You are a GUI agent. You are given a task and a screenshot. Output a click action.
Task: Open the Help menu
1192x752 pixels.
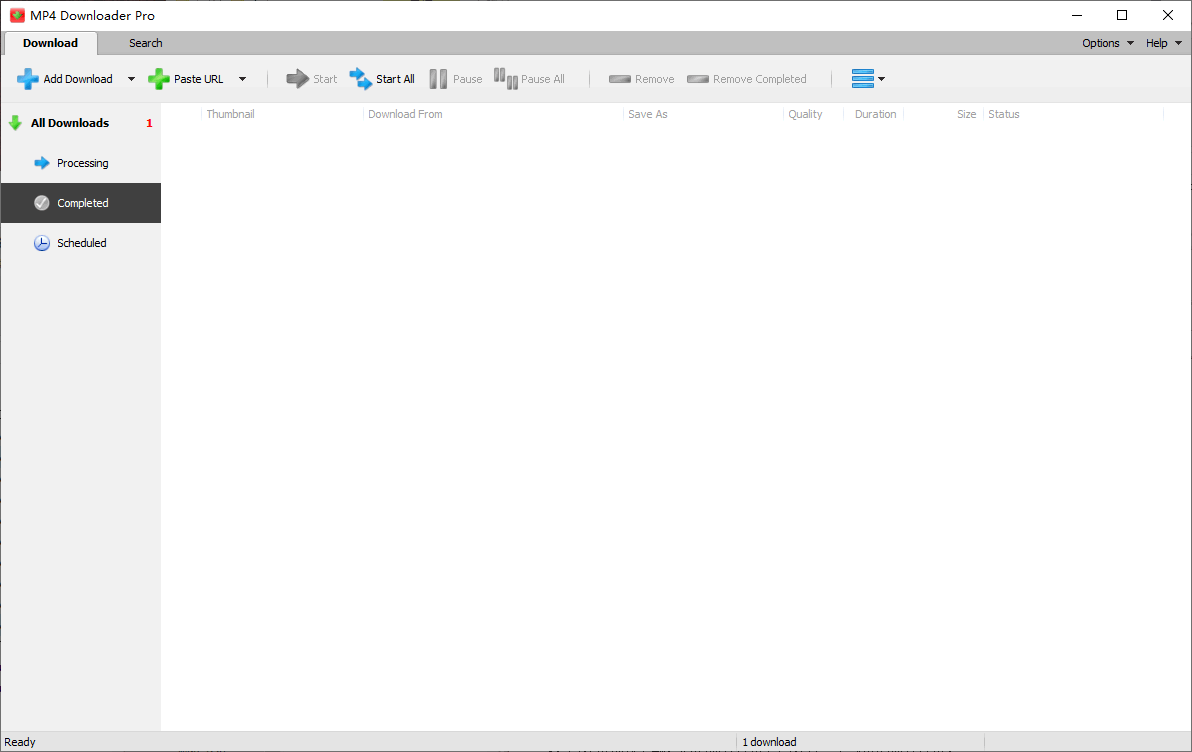[x=1164, y=43]
